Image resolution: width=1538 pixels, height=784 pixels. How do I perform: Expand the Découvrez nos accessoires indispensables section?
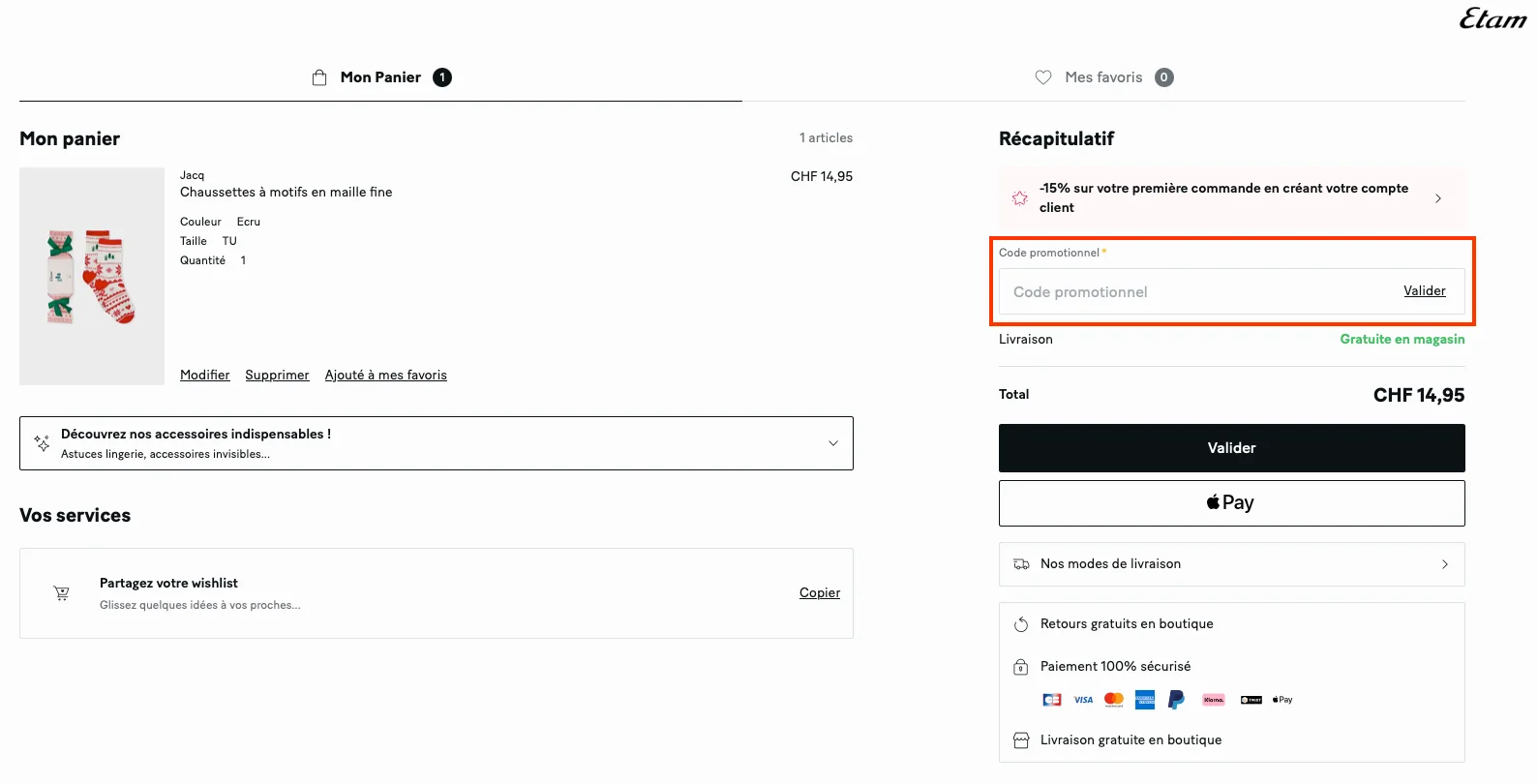tap(437, 443)
